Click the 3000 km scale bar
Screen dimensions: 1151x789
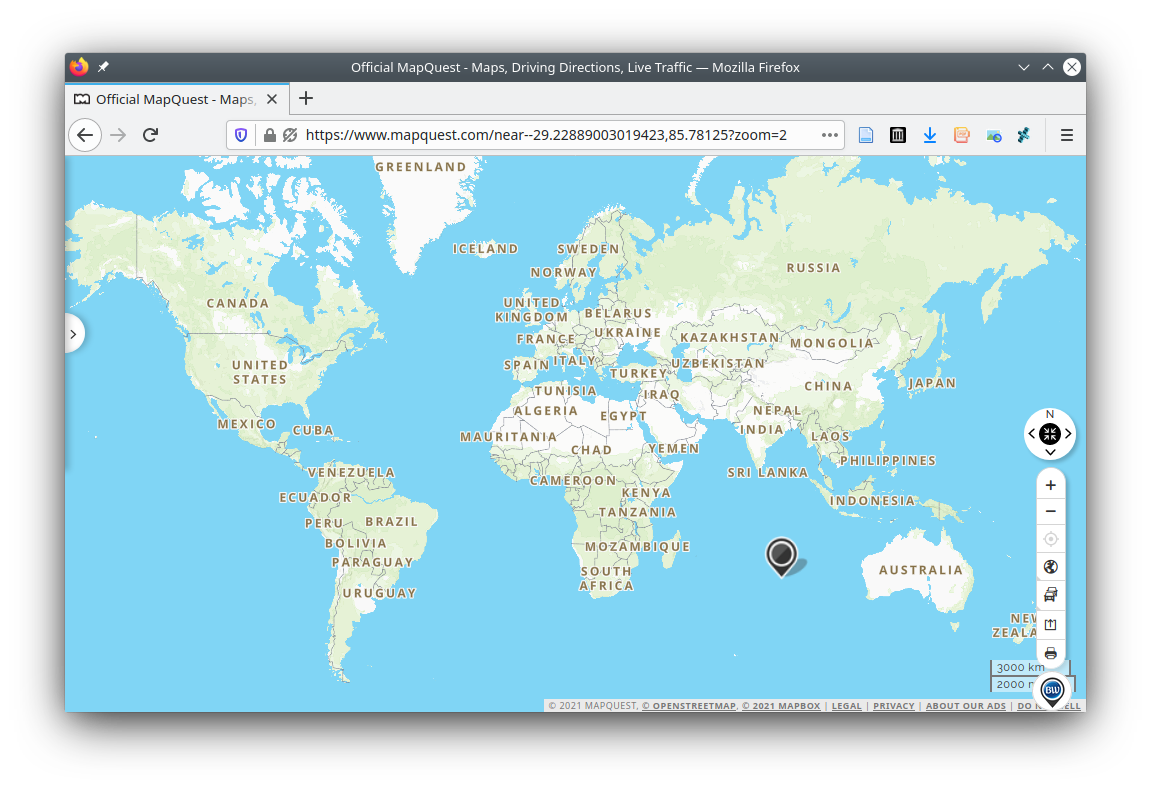1030,667
